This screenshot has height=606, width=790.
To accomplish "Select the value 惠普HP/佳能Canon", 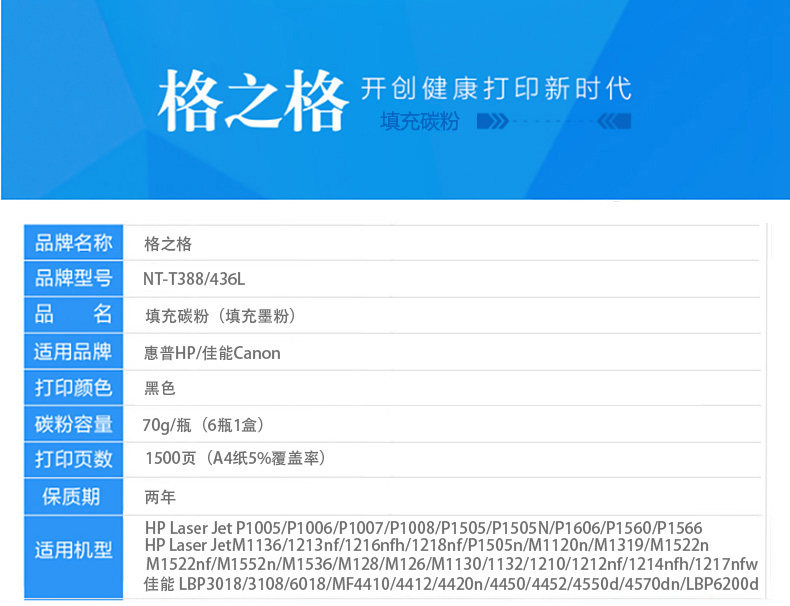I will tap(212, 353).
